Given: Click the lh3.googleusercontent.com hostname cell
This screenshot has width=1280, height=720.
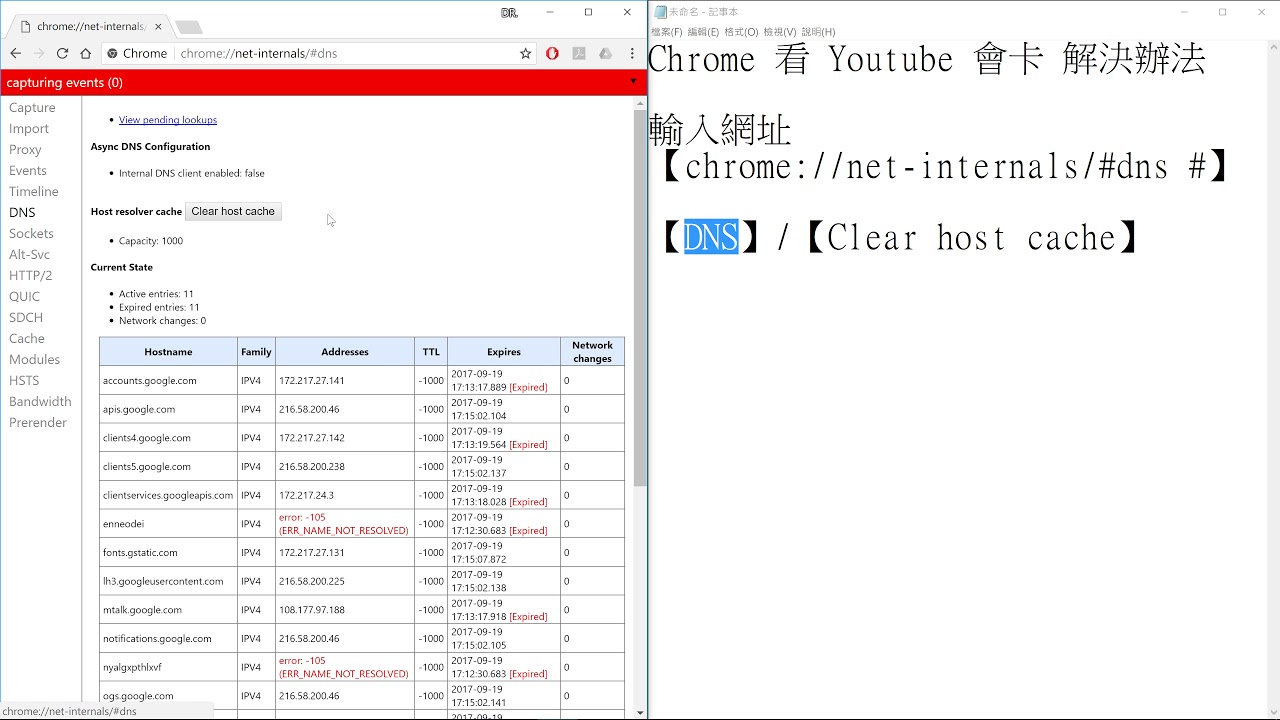Looking at the screenshot, I should tap(168, 581).
